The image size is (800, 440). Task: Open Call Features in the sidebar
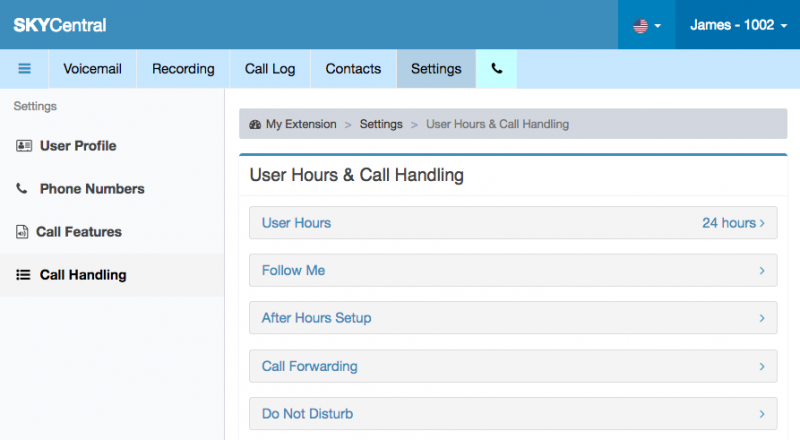pos(79,232)
